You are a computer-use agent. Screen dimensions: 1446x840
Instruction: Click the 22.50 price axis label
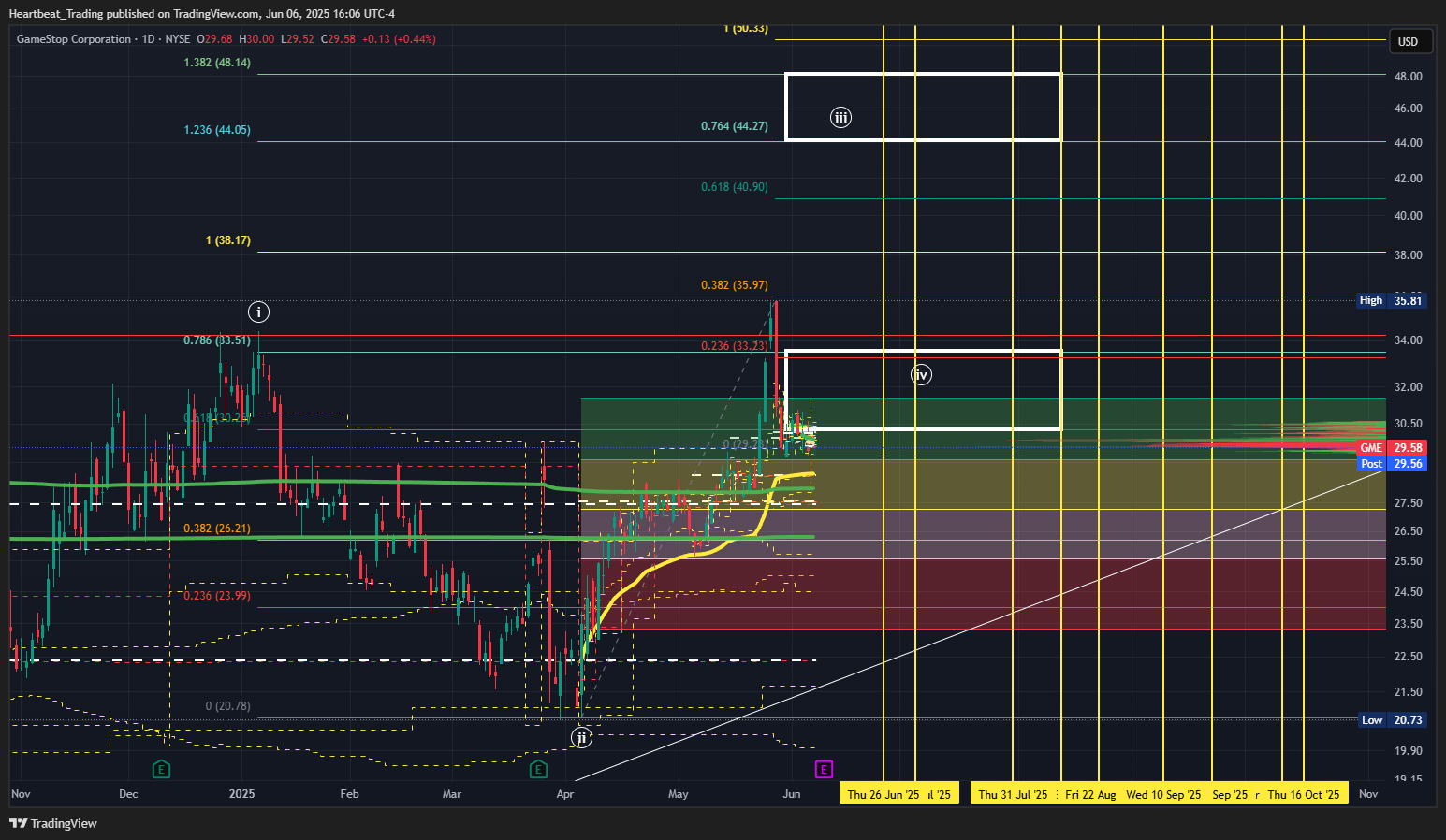(x=1408, y=657)
